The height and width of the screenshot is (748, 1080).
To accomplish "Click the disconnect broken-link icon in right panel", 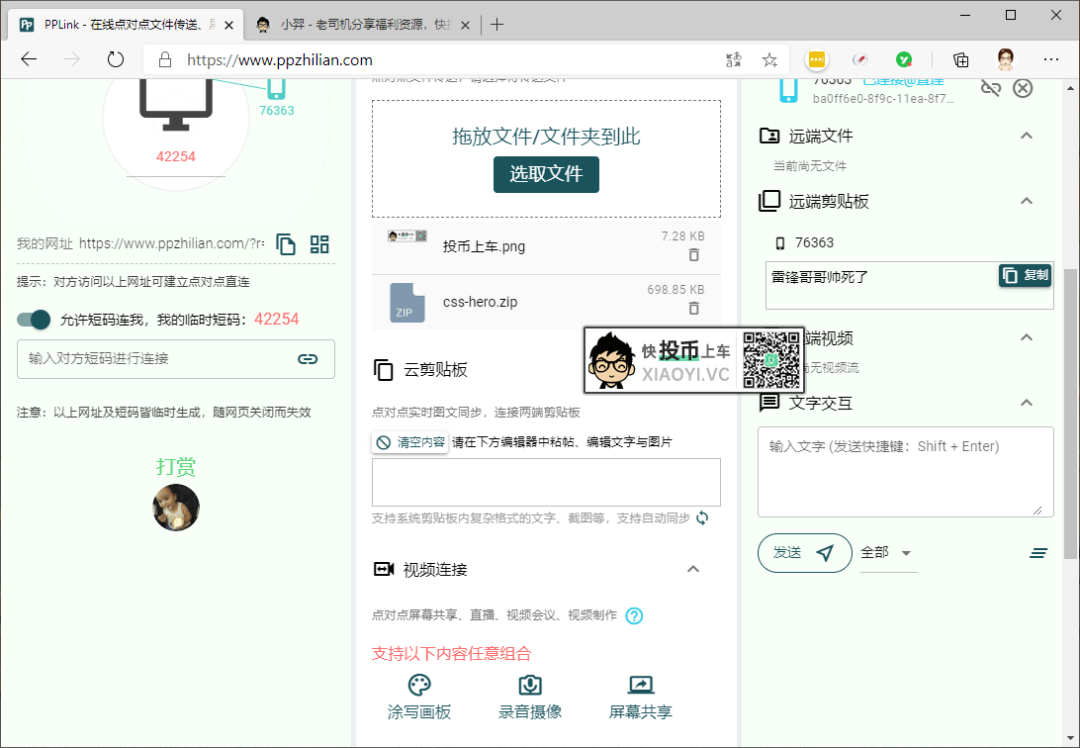I will (991, 88).
